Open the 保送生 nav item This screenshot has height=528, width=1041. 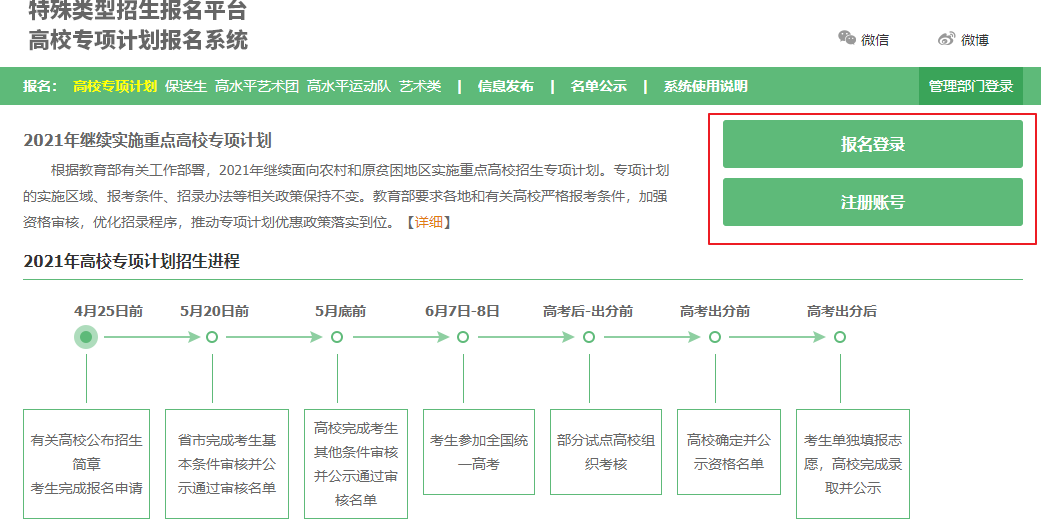(186, 86)
